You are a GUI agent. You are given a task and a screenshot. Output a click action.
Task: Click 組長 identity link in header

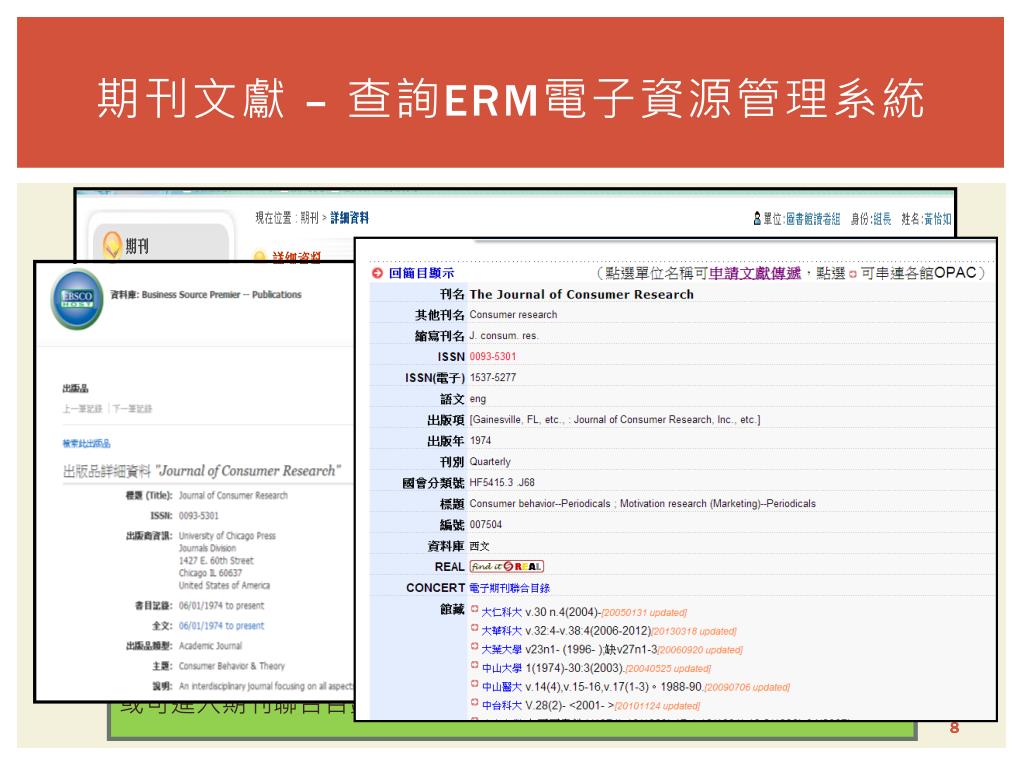tap(882, 219)
